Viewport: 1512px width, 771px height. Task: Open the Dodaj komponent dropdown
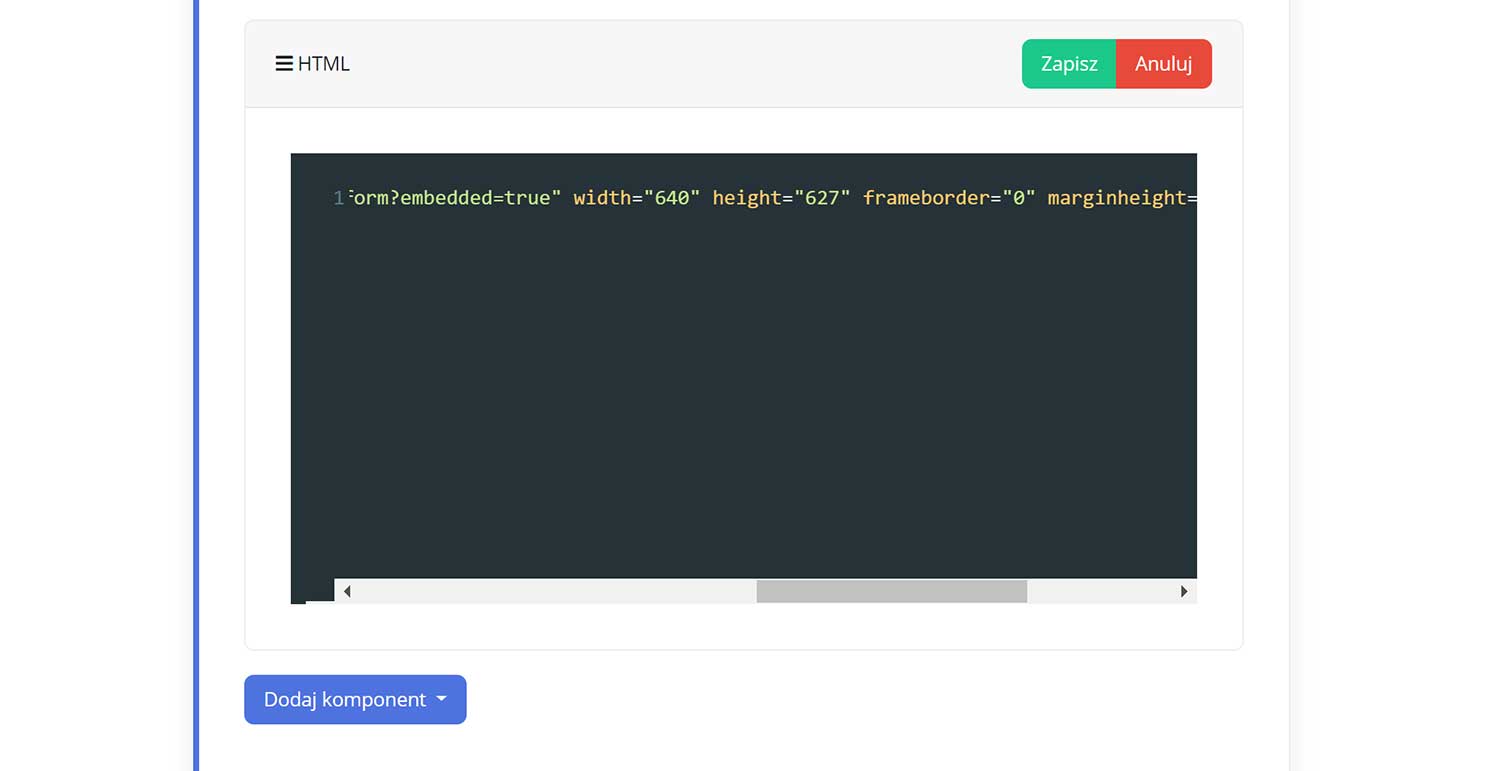(x=345, y=699)
